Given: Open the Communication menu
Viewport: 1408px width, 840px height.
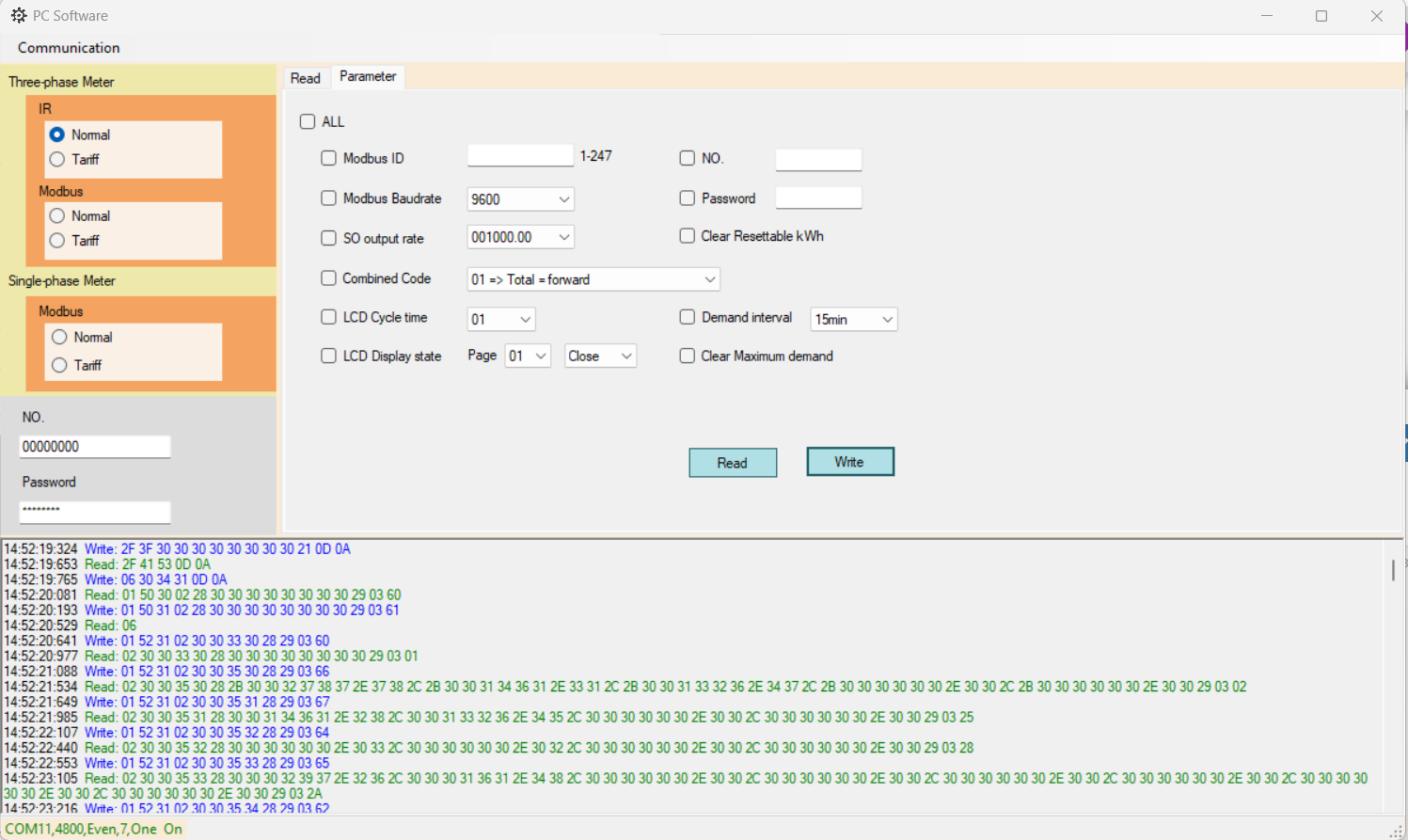Looking at the screenshot, I should [x=69, y=48].
